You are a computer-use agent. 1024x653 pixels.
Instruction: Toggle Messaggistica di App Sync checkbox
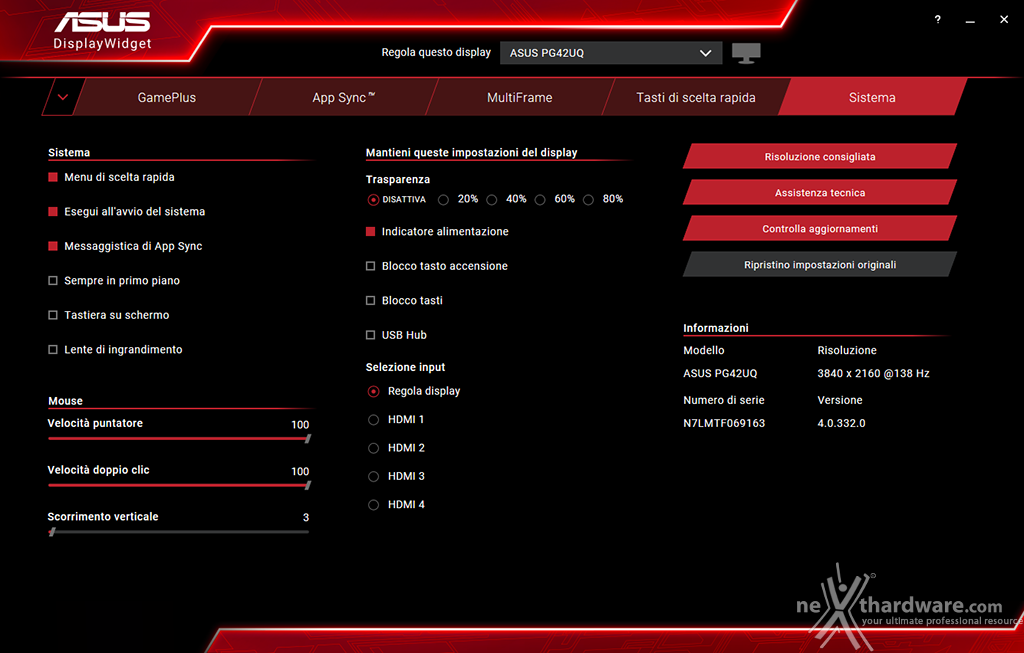(53, 246)
